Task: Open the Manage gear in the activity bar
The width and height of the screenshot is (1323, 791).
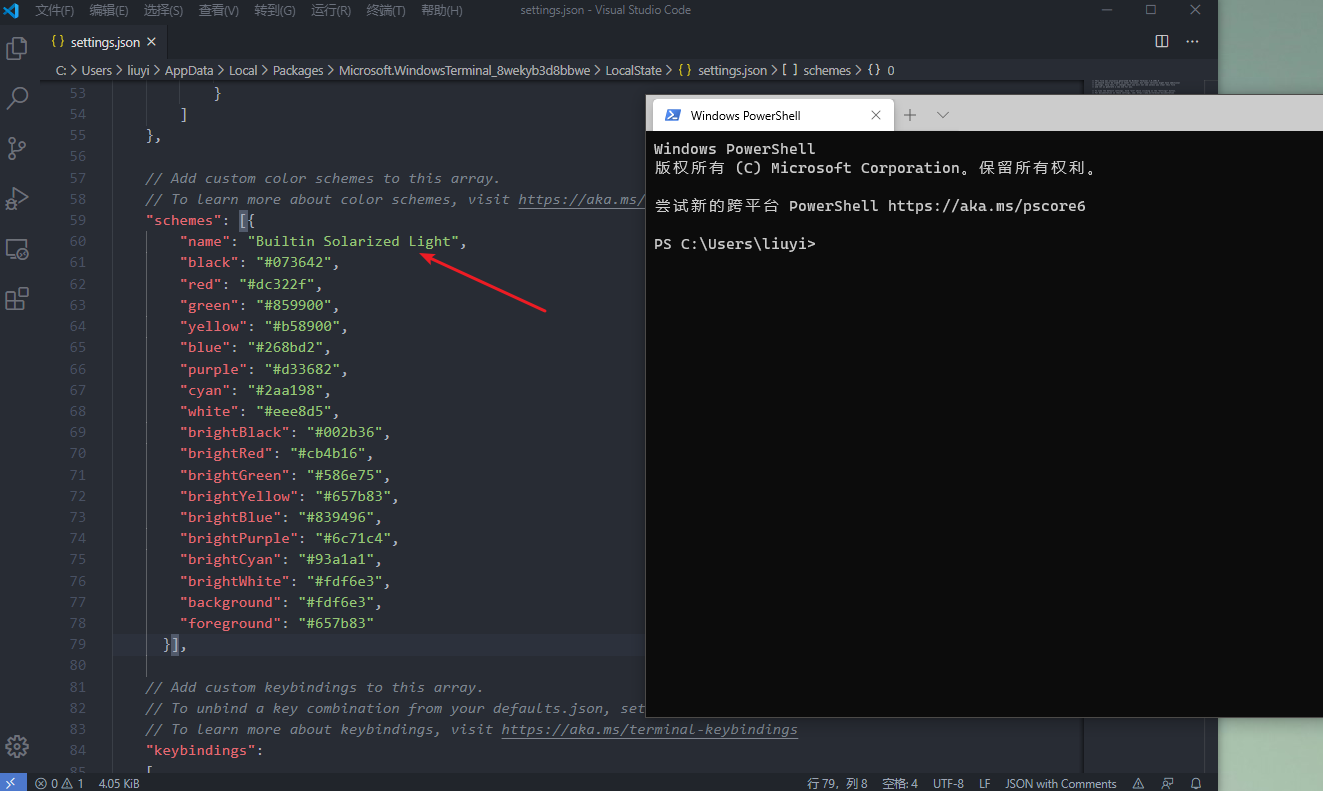Action: (17, 746)
